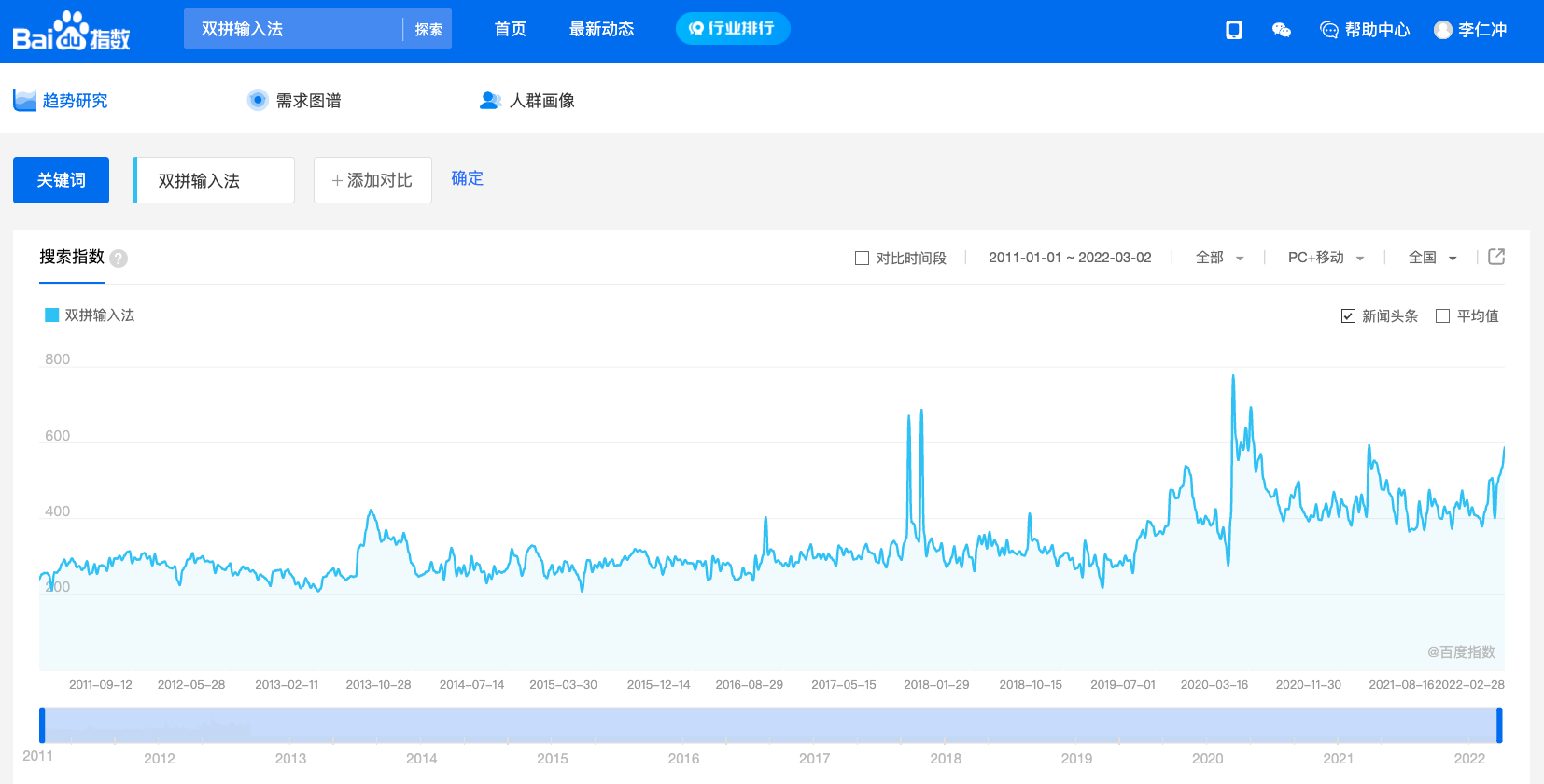Click the export share icon in chart header
Image resolution: width=1544 pixels, height=784 pixels.
[1496, 257]
